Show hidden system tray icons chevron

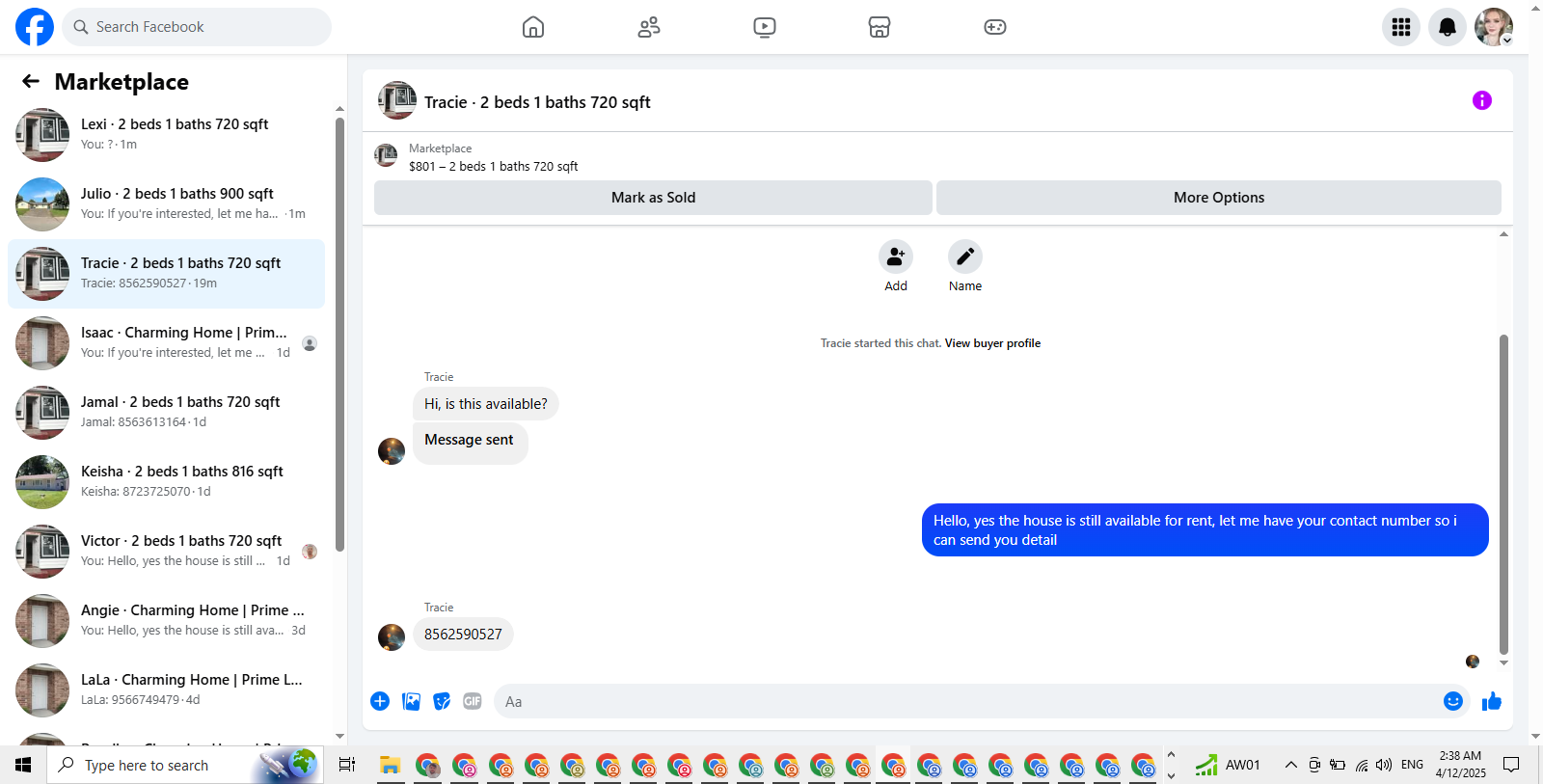pos(1290,765)
